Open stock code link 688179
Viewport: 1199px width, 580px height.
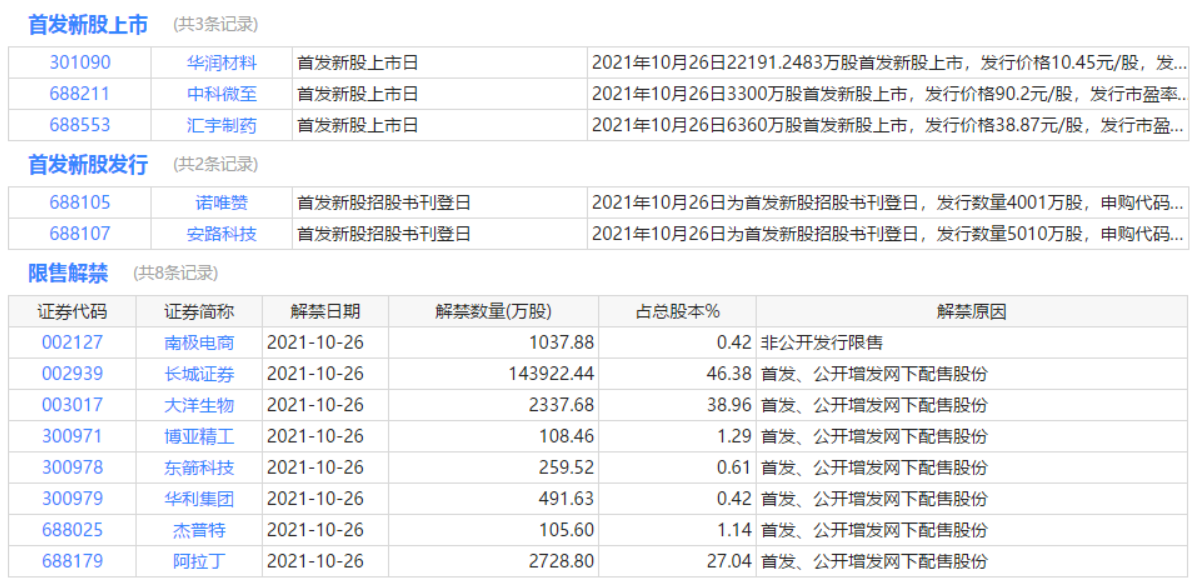(72, 561)
